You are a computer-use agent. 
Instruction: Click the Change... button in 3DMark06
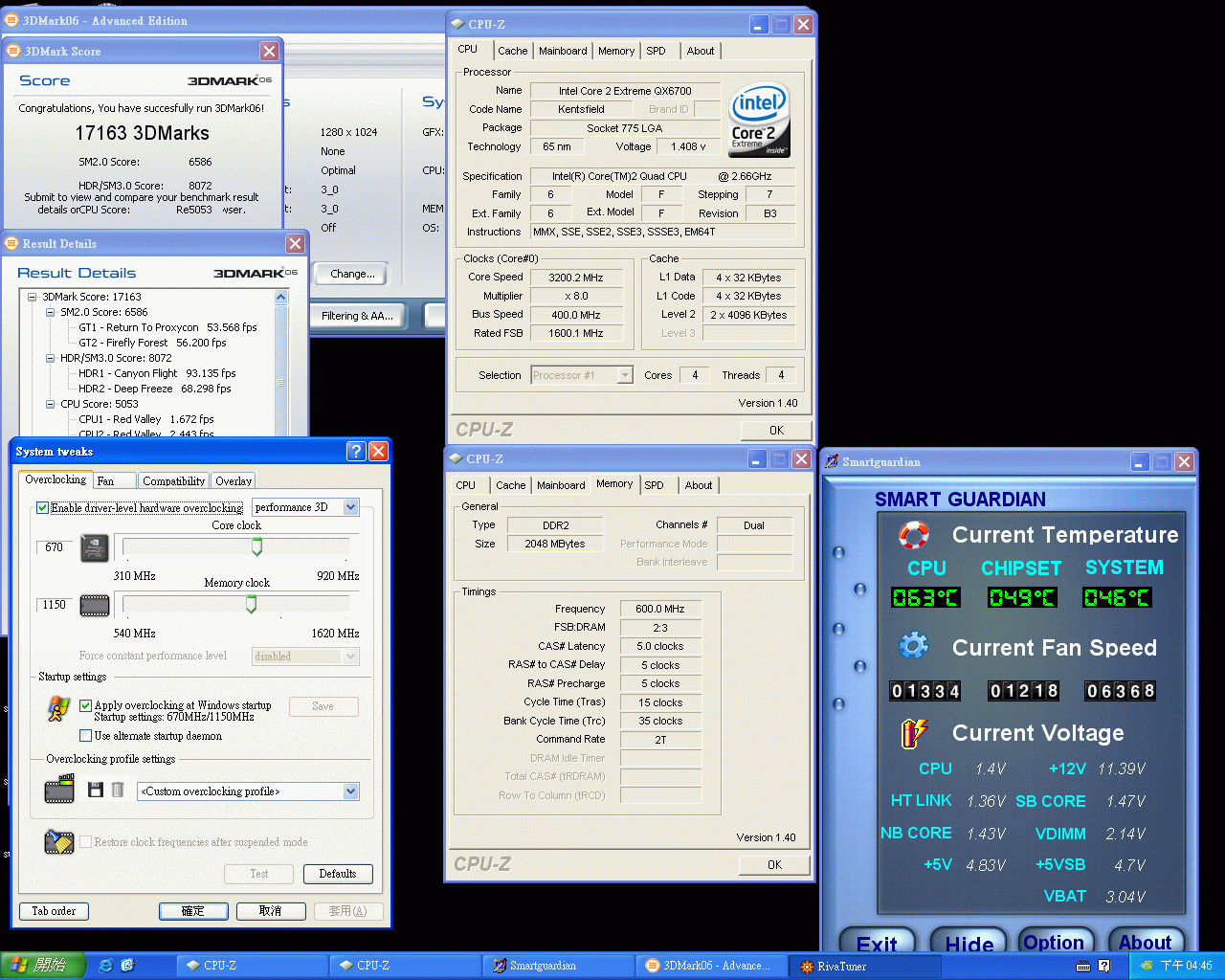(351, 274)
